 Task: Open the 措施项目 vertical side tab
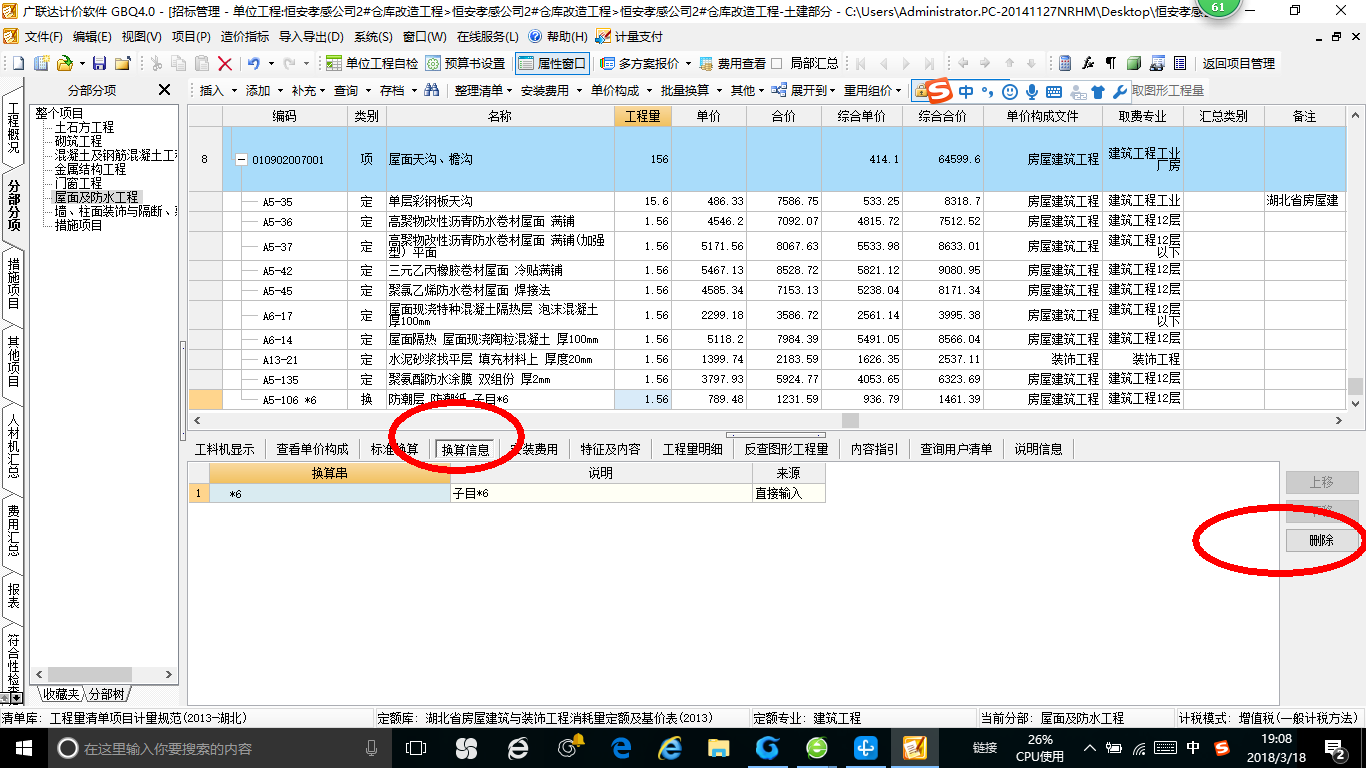13,283
